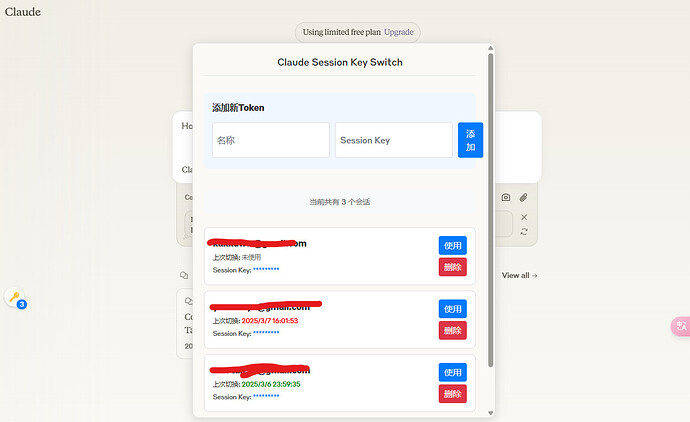Click the key icon floating button
The width and height of the screenshot is (690, 422).
pos(15,297)
